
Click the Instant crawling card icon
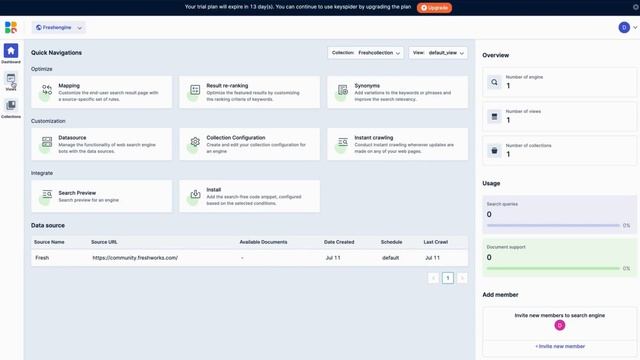click(x=343, y=142)
